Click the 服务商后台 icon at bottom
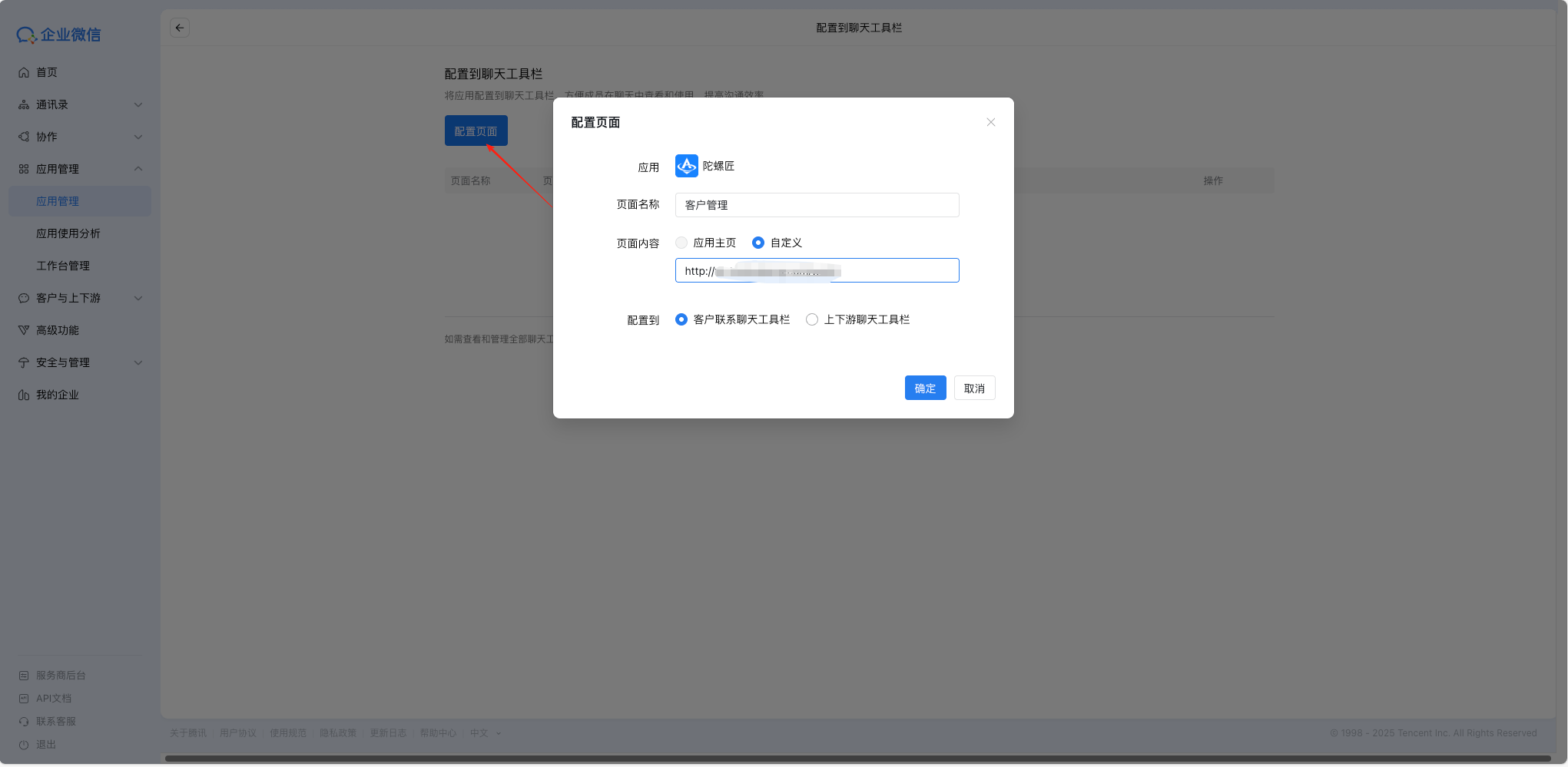 pyautogui.click(x=24, y=676)
